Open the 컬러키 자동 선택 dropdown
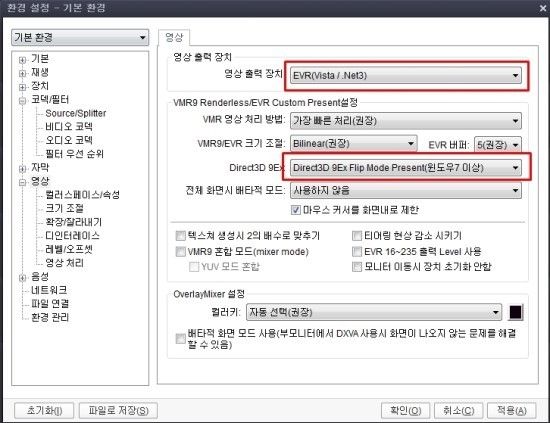 coord(374,312)
